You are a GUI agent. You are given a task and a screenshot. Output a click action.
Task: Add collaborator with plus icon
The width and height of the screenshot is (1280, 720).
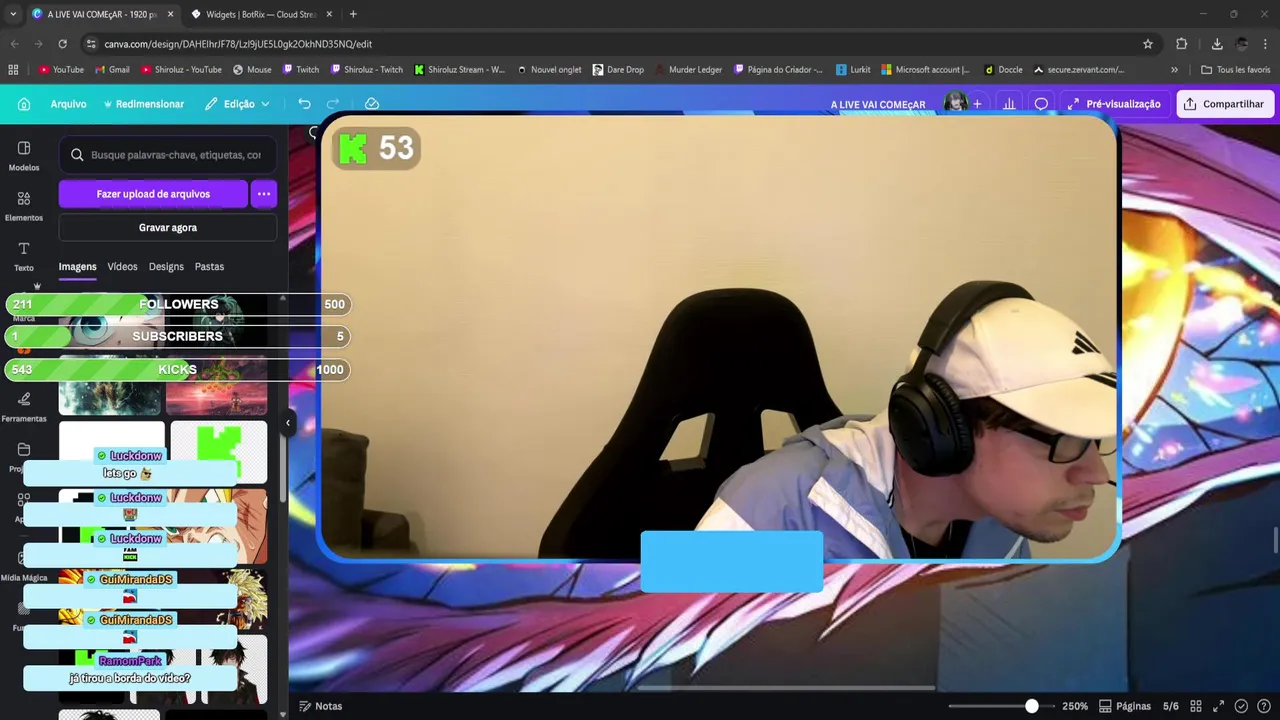pos(977,104)
